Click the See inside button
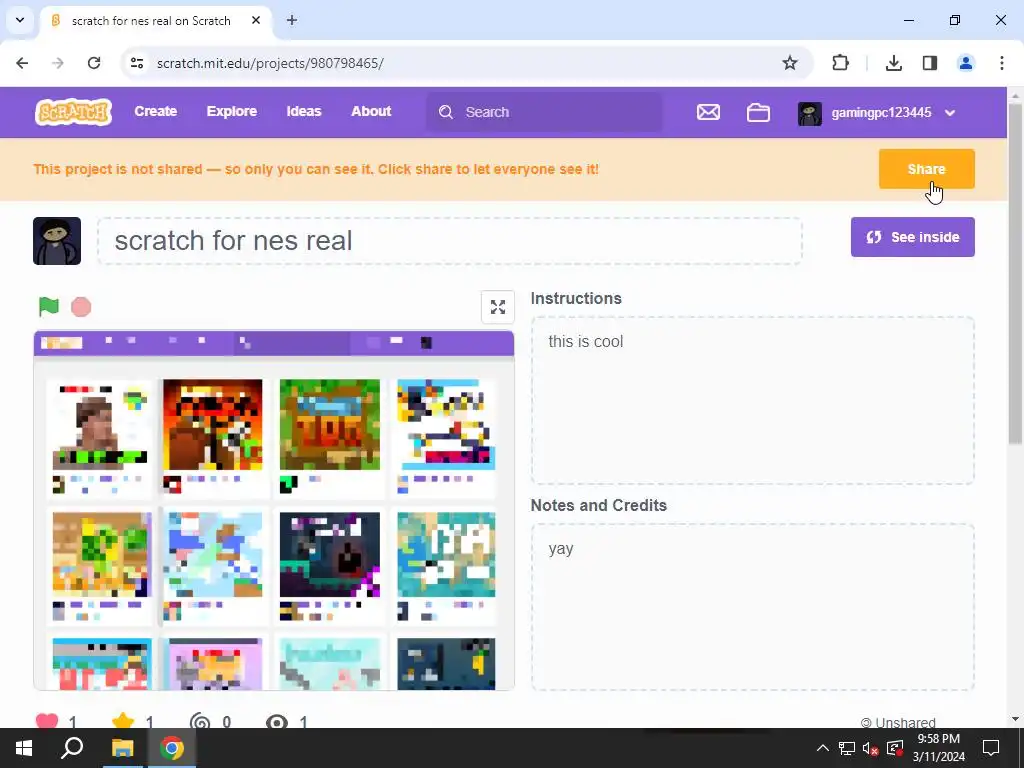1024x768 pixels. click(912, 237)
